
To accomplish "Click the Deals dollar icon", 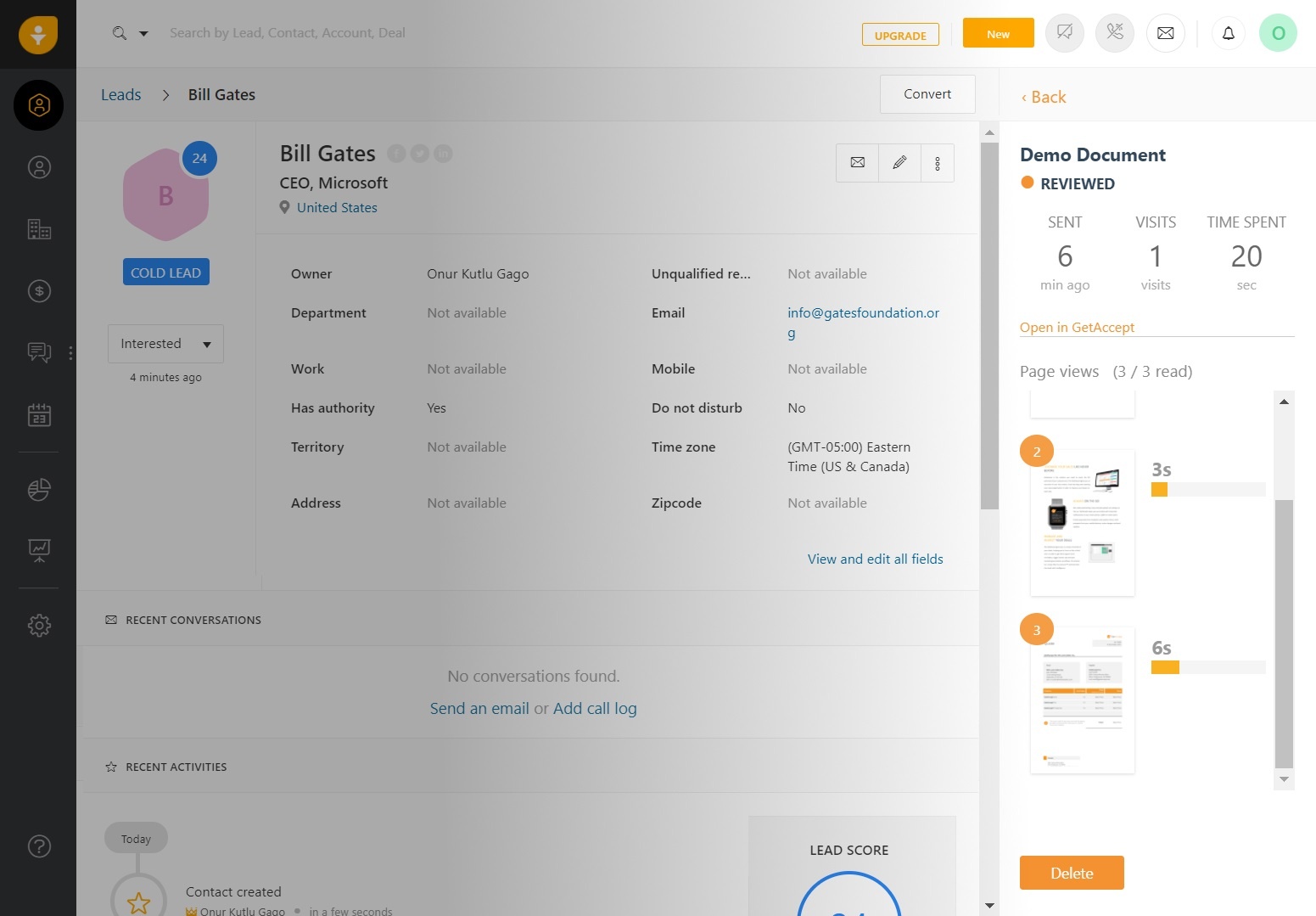I will click(39, 290).
